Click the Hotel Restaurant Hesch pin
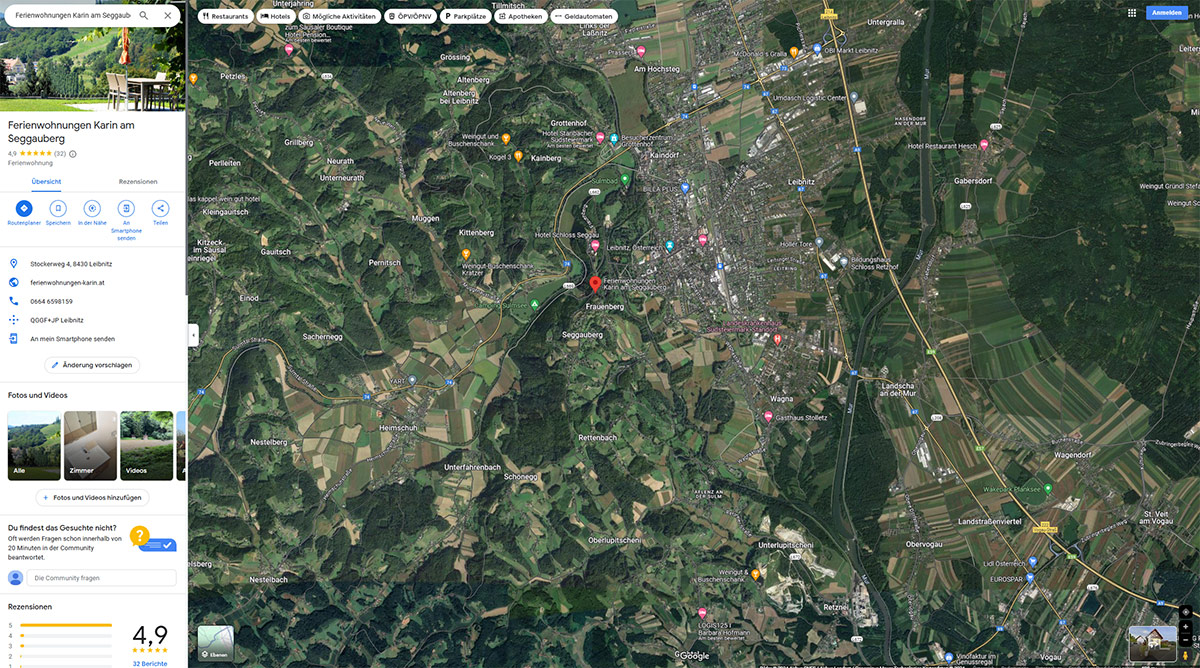The height and width of the screenshot is (668, 1200). 984,145
